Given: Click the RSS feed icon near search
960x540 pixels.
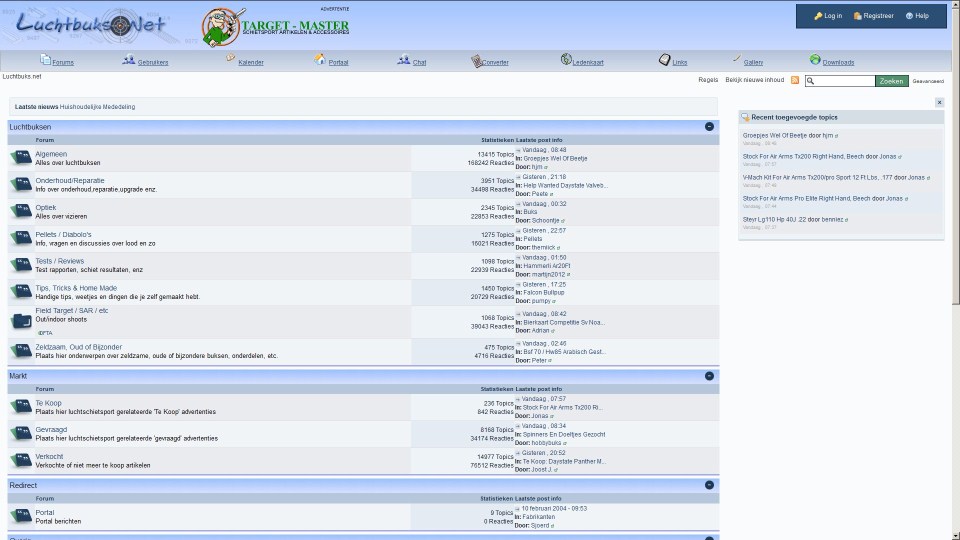Looking at the screenshot, I should 795,80.
